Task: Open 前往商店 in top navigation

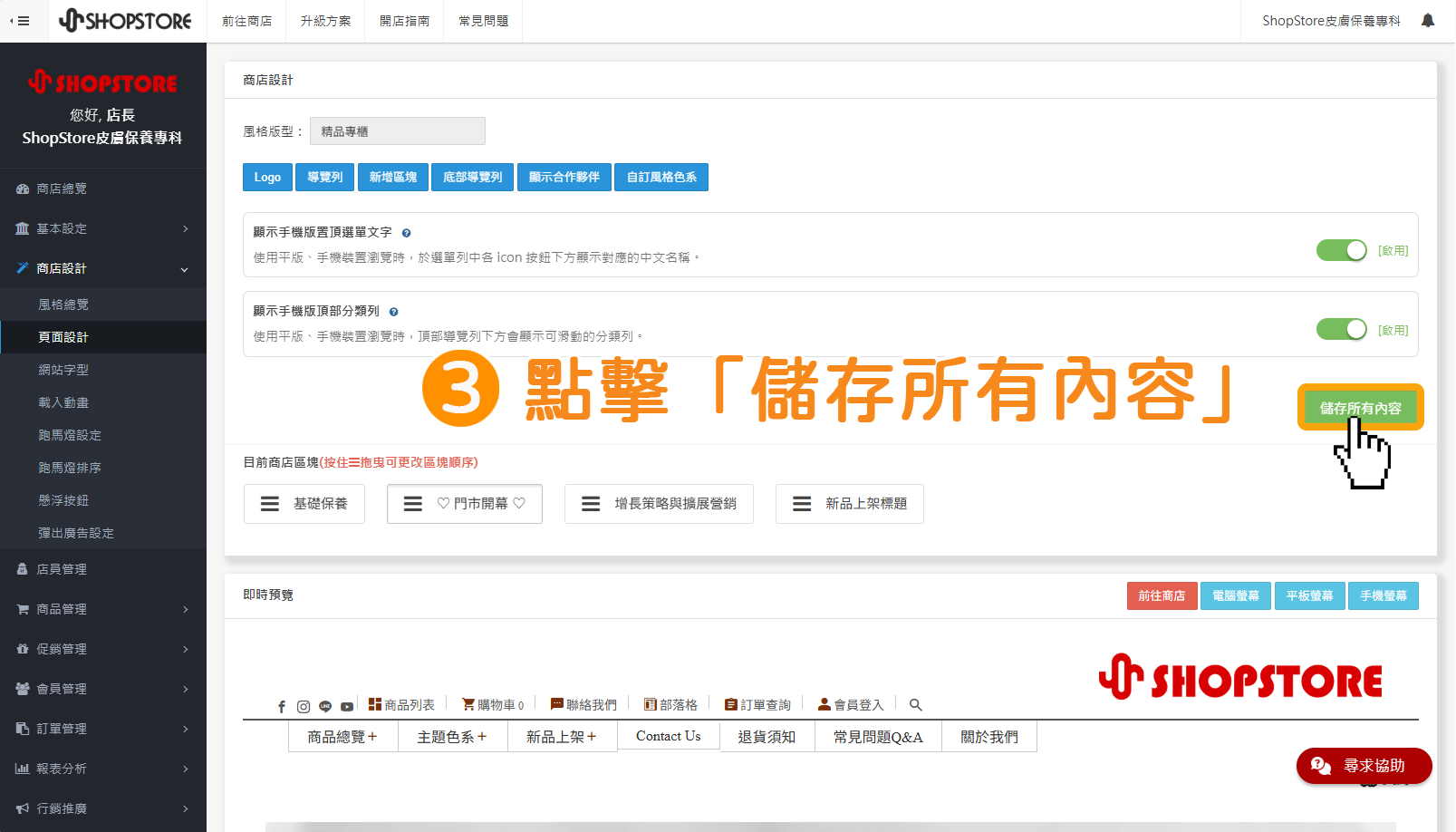Action: [246, 21]
